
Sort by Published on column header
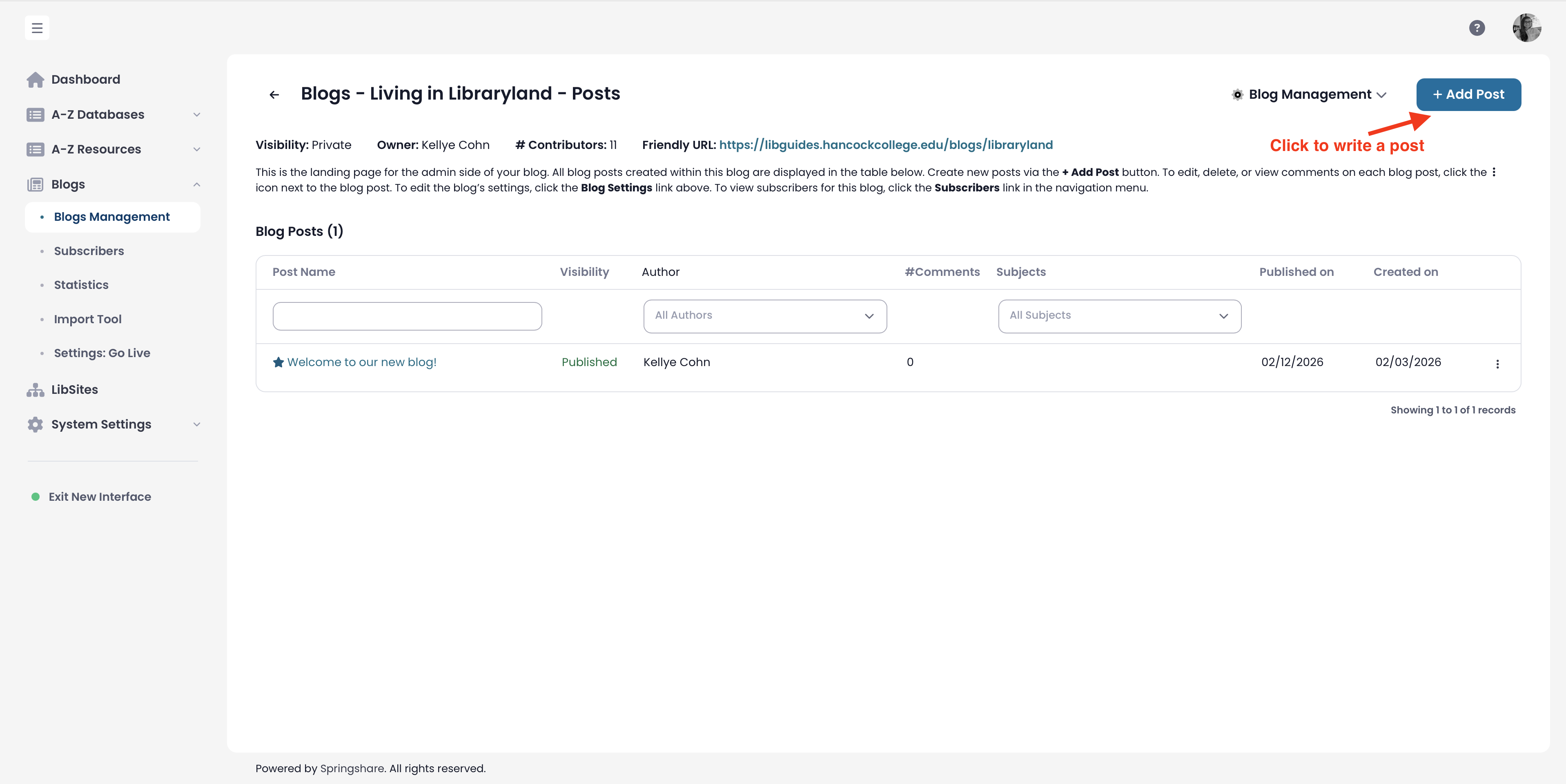point(1296,272)
